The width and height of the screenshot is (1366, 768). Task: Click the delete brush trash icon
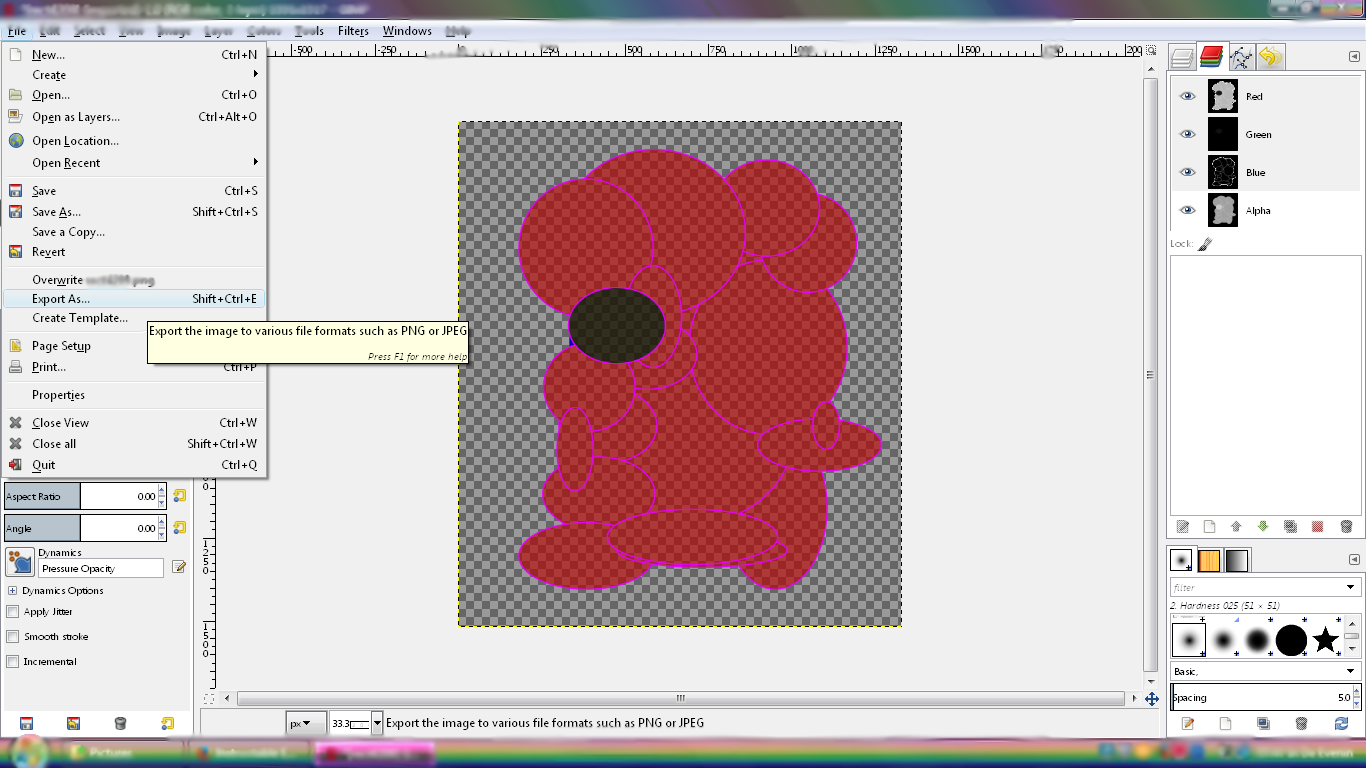pos(1301,723)
